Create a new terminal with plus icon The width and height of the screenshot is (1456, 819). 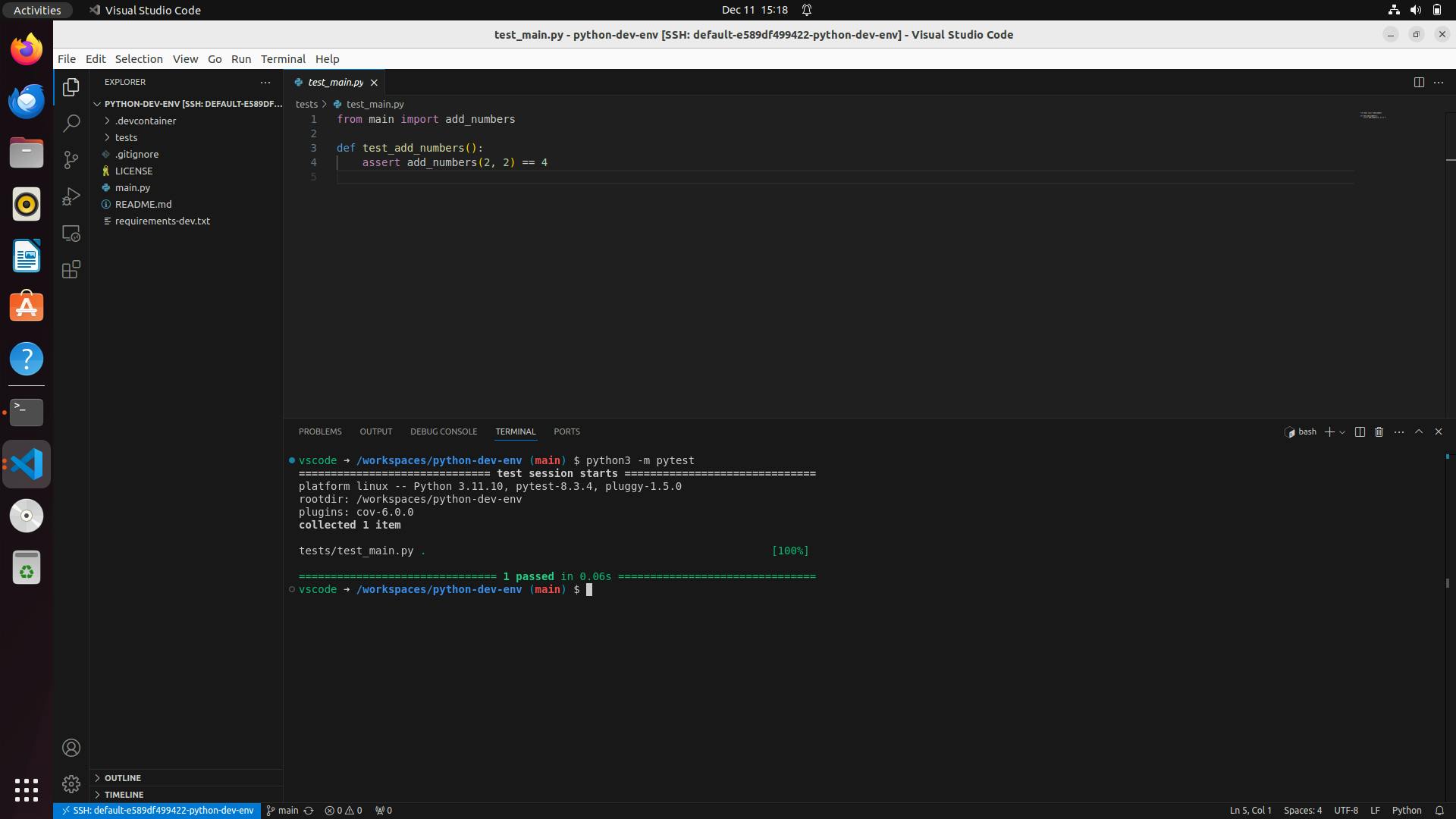point(1329,431)
